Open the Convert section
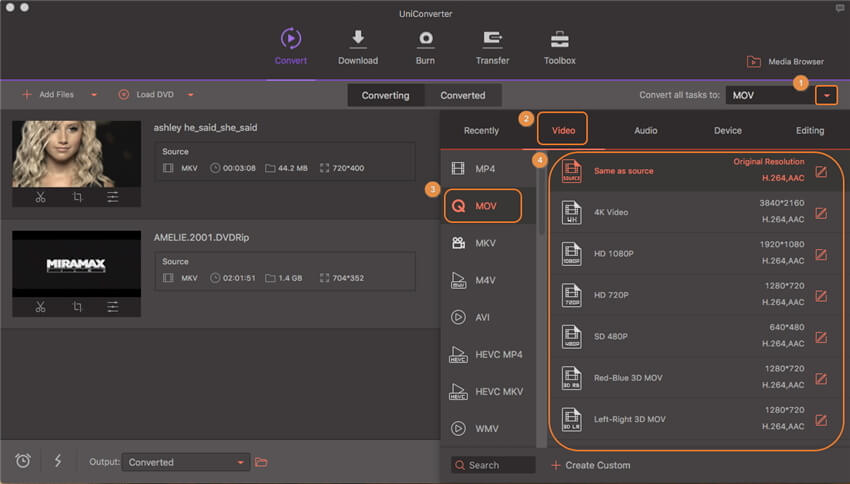The height and width of the screenshot is (484, 850). 291,47
